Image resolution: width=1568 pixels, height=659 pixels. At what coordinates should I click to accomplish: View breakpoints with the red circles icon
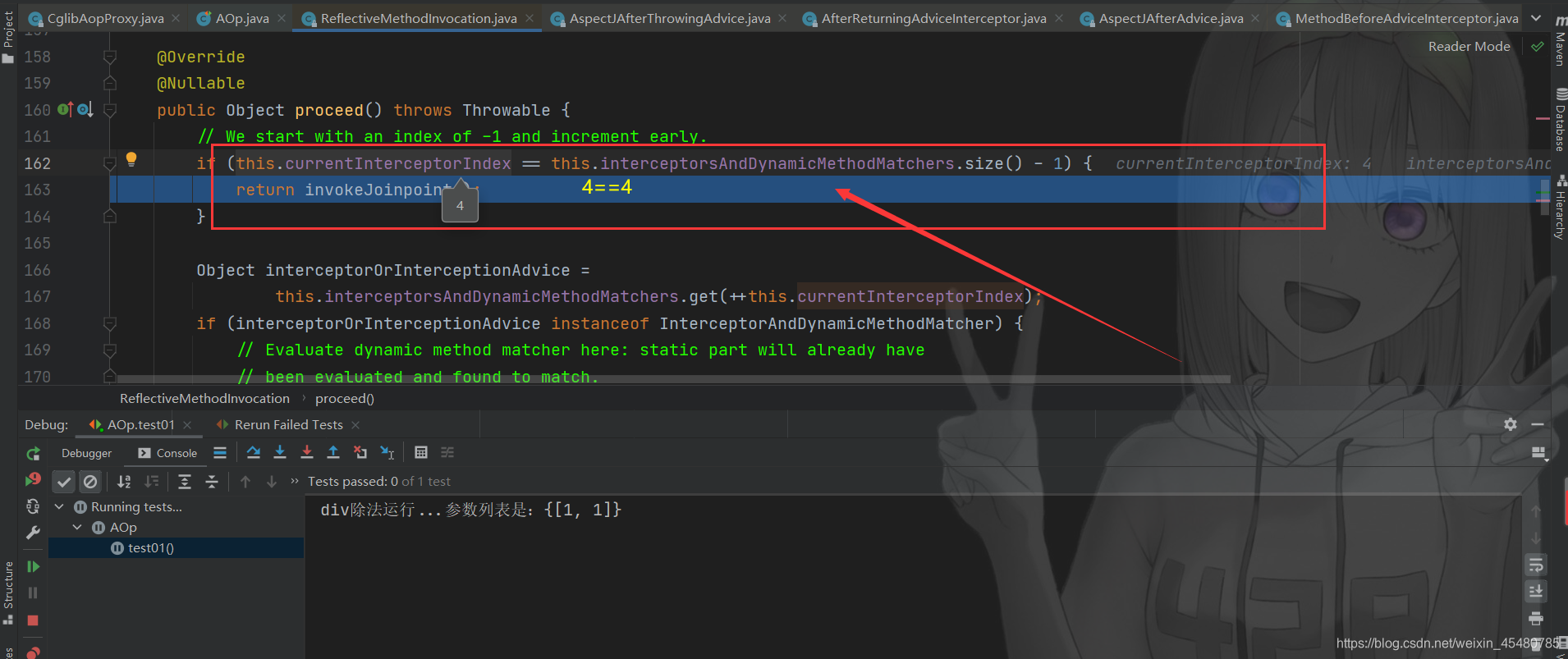(33, 652)
